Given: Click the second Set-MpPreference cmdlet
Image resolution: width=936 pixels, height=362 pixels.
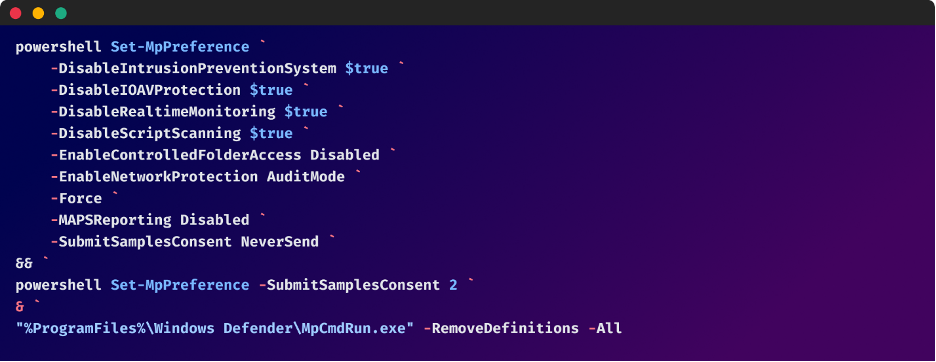Looking at the screenshot, I should (x=180, y=285).
